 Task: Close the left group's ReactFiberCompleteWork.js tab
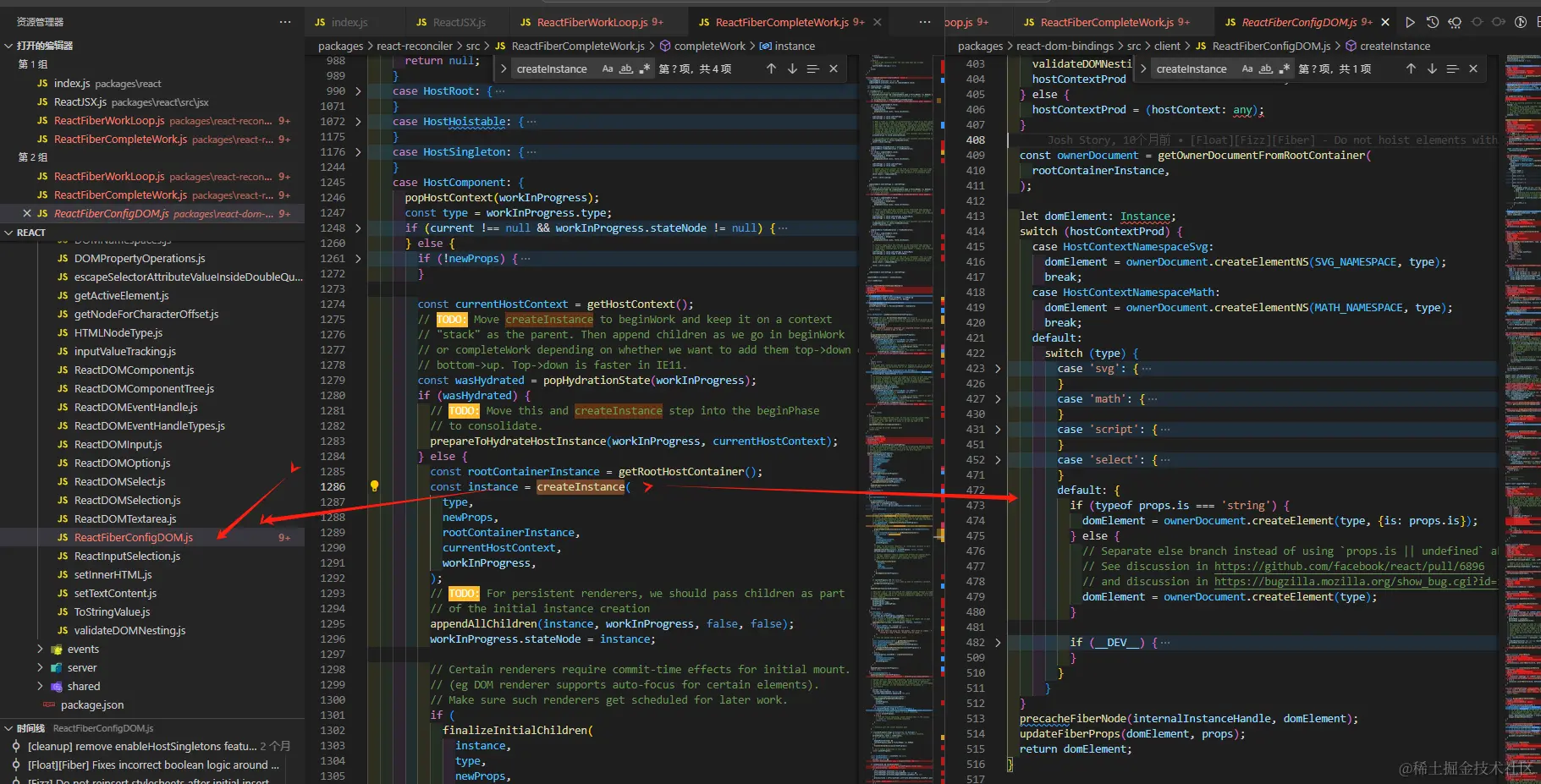pyautogui.click(x=877, y=22)
